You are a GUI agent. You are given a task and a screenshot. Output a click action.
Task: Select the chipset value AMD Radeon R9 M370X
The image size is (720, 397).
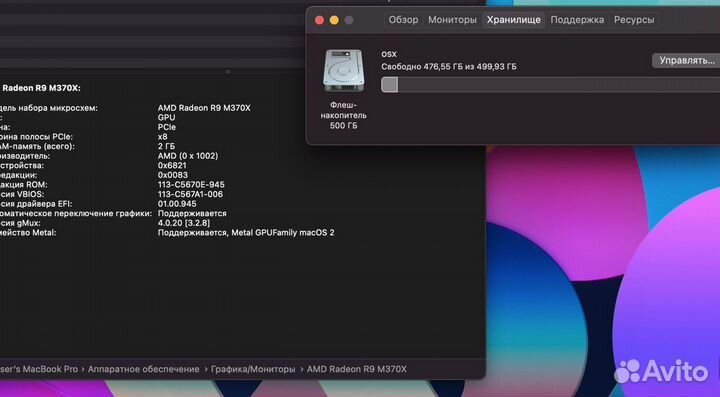(204, 108)
